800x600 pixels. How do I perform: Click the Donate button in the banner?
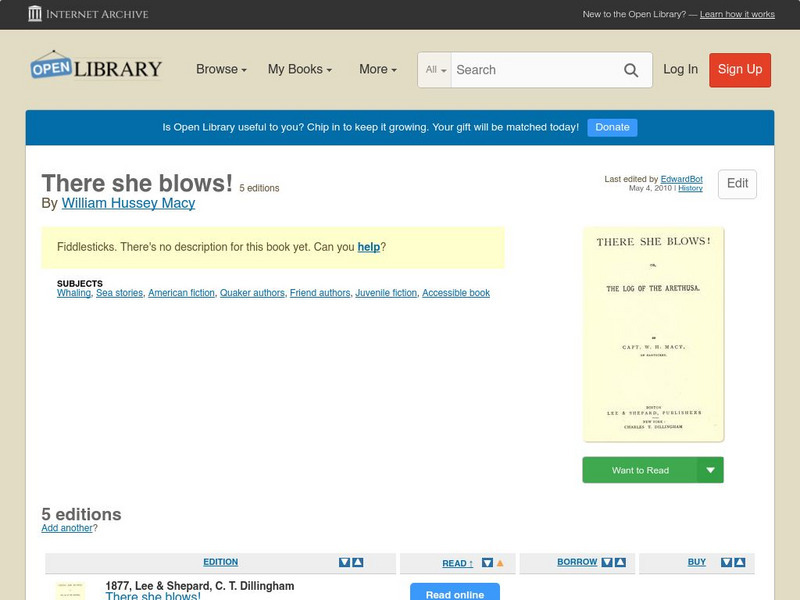pos(611,127)
